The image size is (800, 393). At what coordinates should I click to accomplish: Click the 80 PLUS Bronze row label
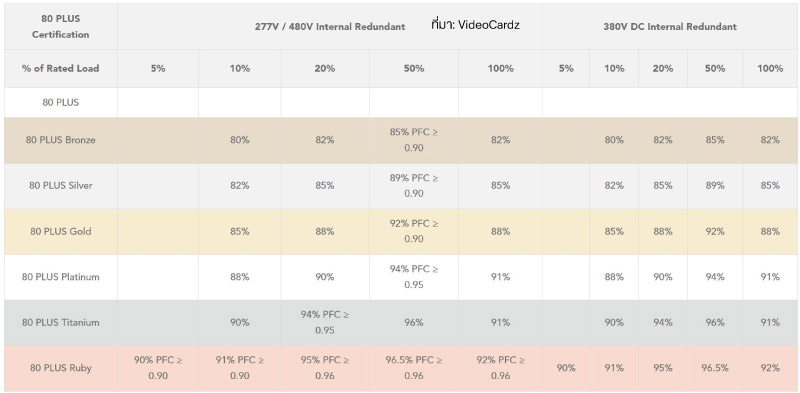click(60, 140)
